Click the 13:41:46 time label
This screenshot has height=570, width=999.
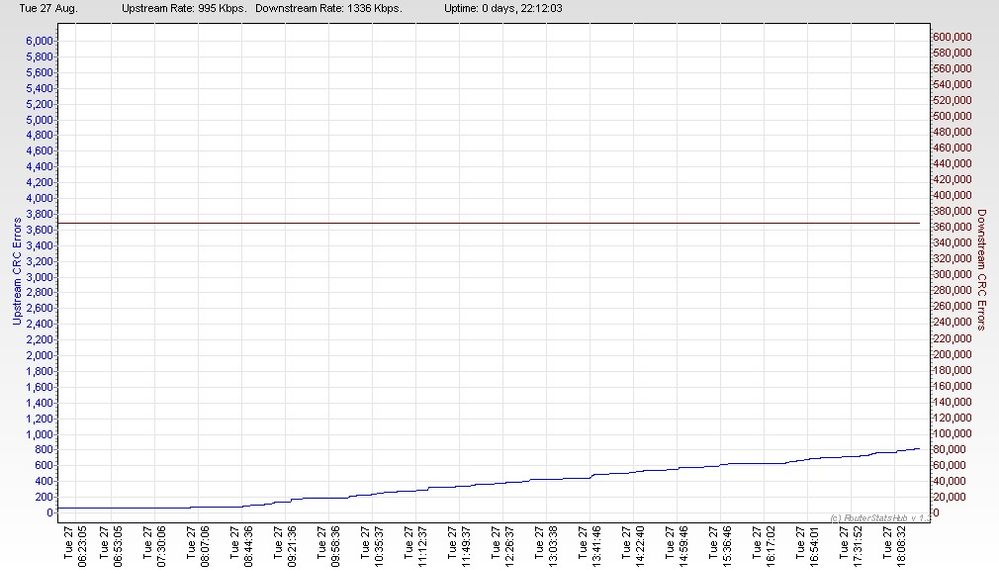click(596, 546)
